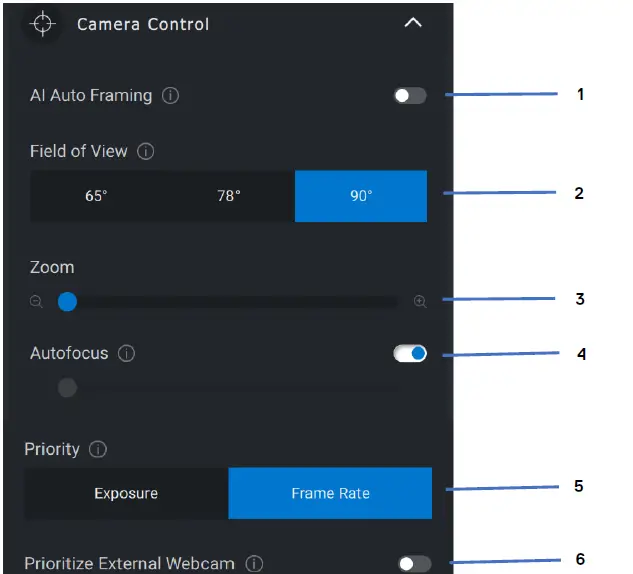
Task: Enable Prioritize External Webcam toggle
Action: (415, 564)
